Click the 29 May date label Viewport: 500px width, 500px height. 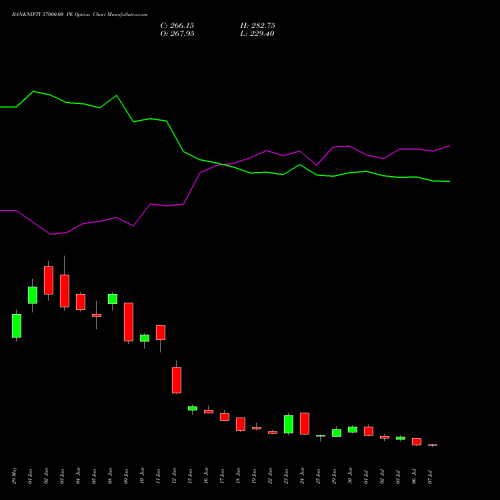click(14, 476)
